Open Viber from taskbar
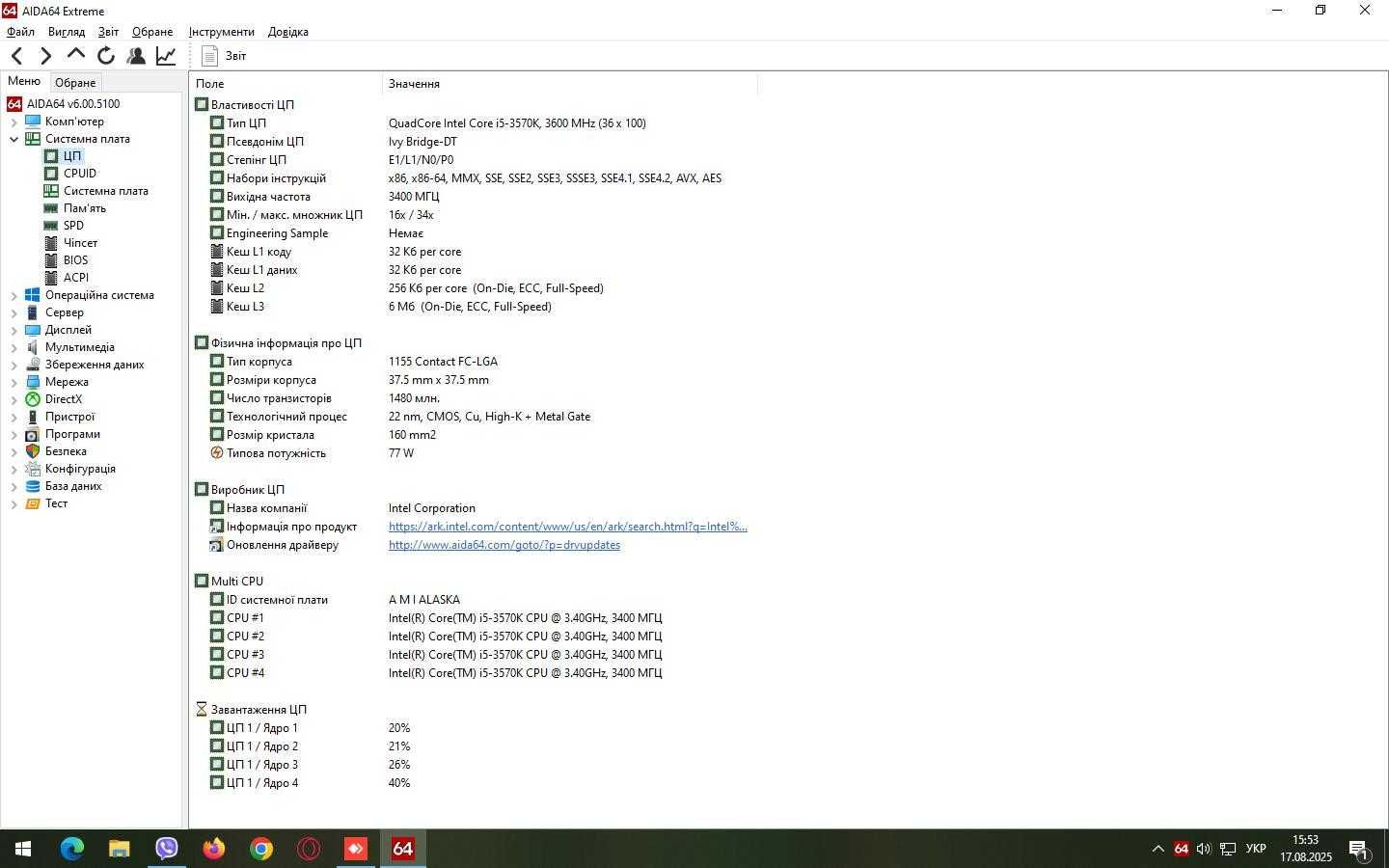Screen dimensions: 1389x868 coord(166,849)
